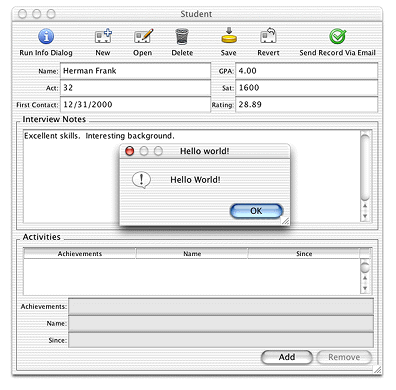Create a record with New icon

tap(103, 36)
